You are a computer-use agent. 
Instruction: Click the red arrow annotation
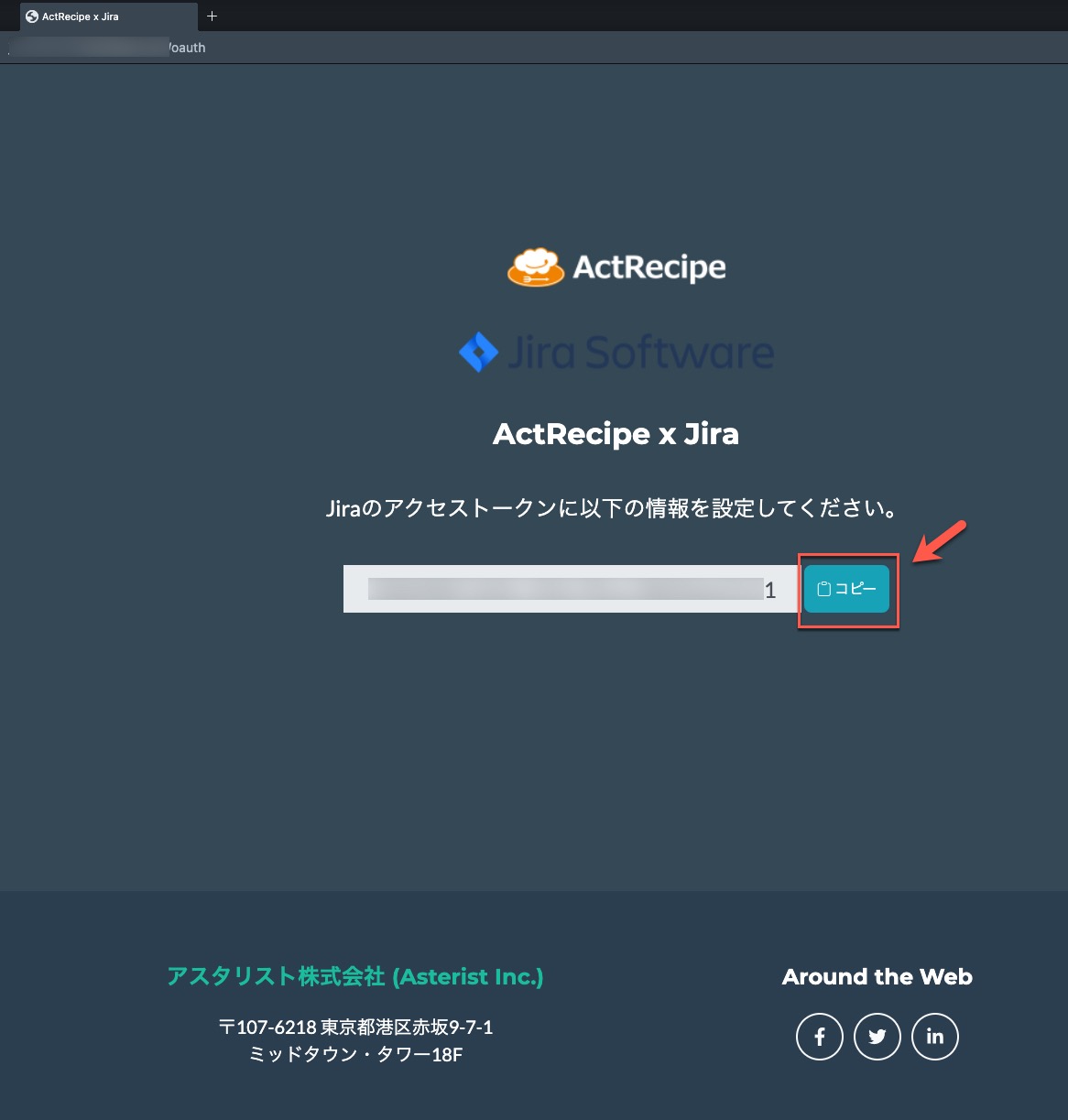(940, 542)
